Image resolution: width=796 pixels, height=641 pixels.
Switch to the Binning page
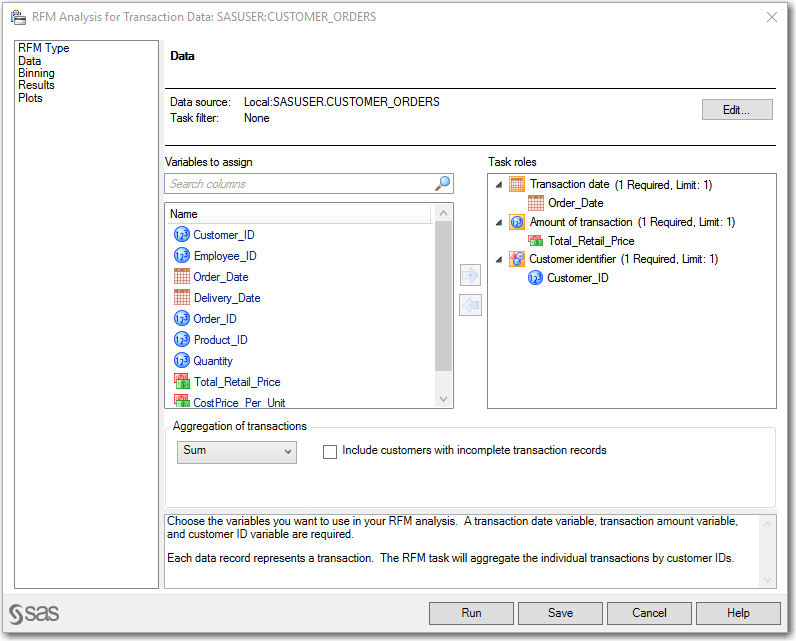[36, 73]
